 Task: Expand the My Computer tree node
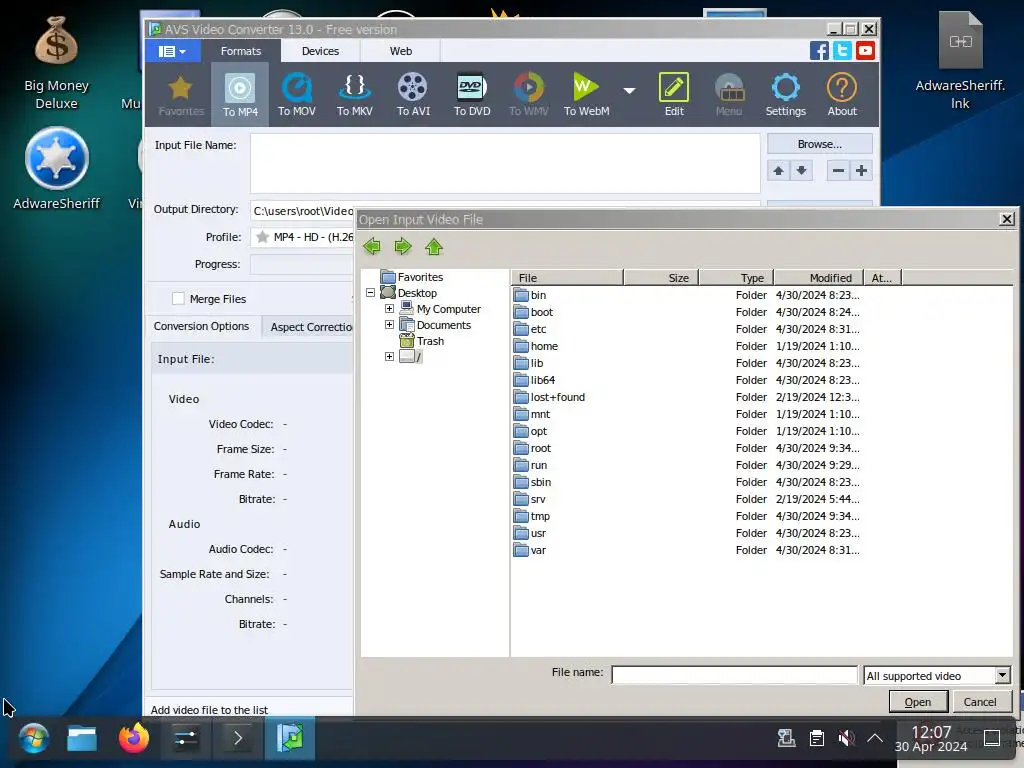tap(389, 308)
